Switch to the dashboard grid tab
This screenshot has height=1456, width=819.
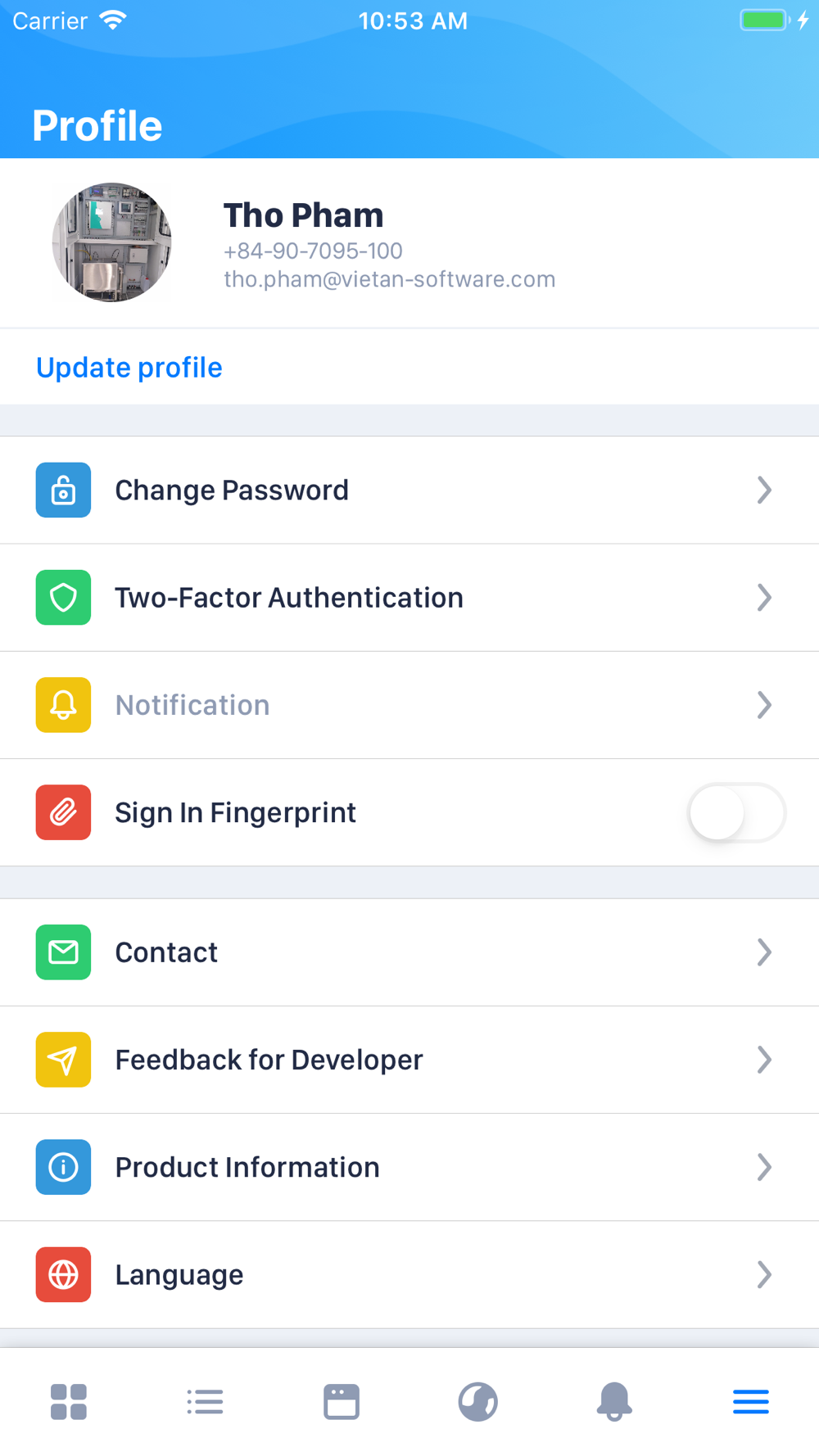click(69, 1401)
